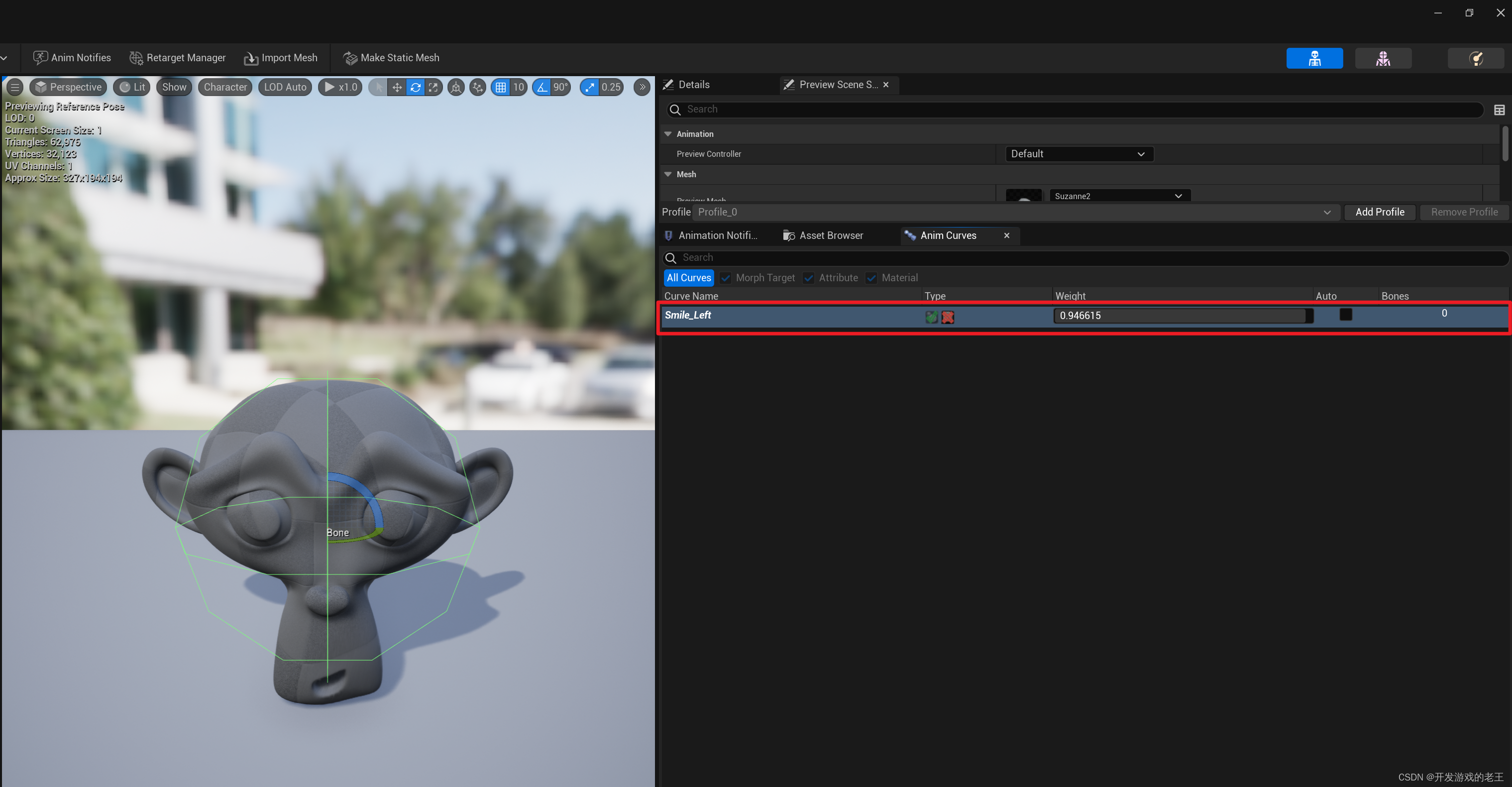Activate the rotate tool in viewport toolbar
This screenshot has height=787, width=1512.
(416, 87)
